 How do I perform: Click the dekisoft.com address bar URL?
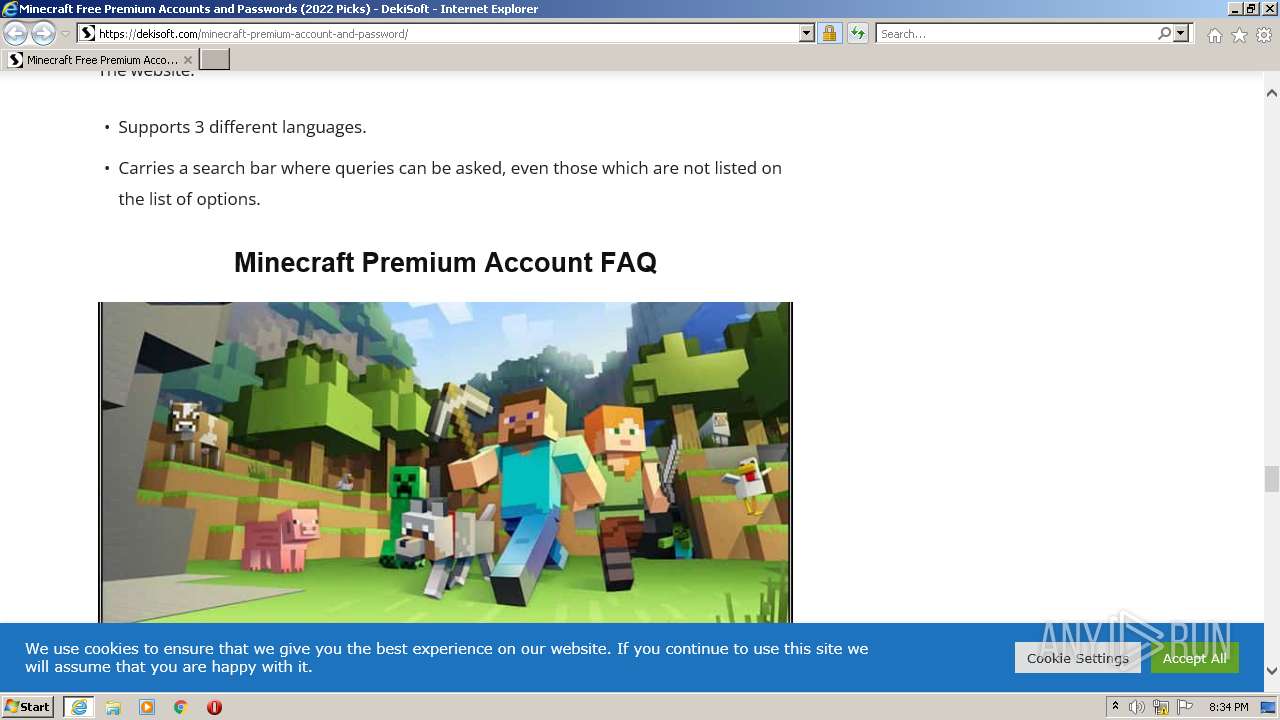click(253, 34)
